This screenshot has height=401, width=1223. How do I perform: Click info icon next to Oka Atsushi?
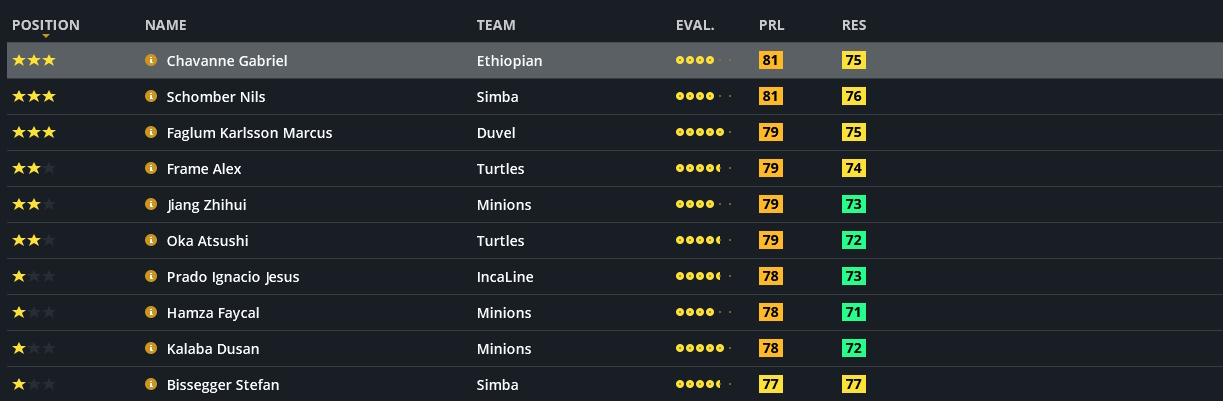point(151,241)
